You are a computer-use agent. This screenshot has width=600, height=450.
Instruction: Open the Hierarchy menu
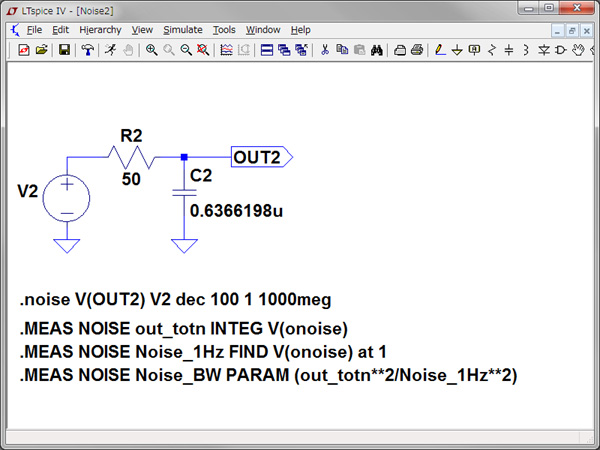pos(100,30)
